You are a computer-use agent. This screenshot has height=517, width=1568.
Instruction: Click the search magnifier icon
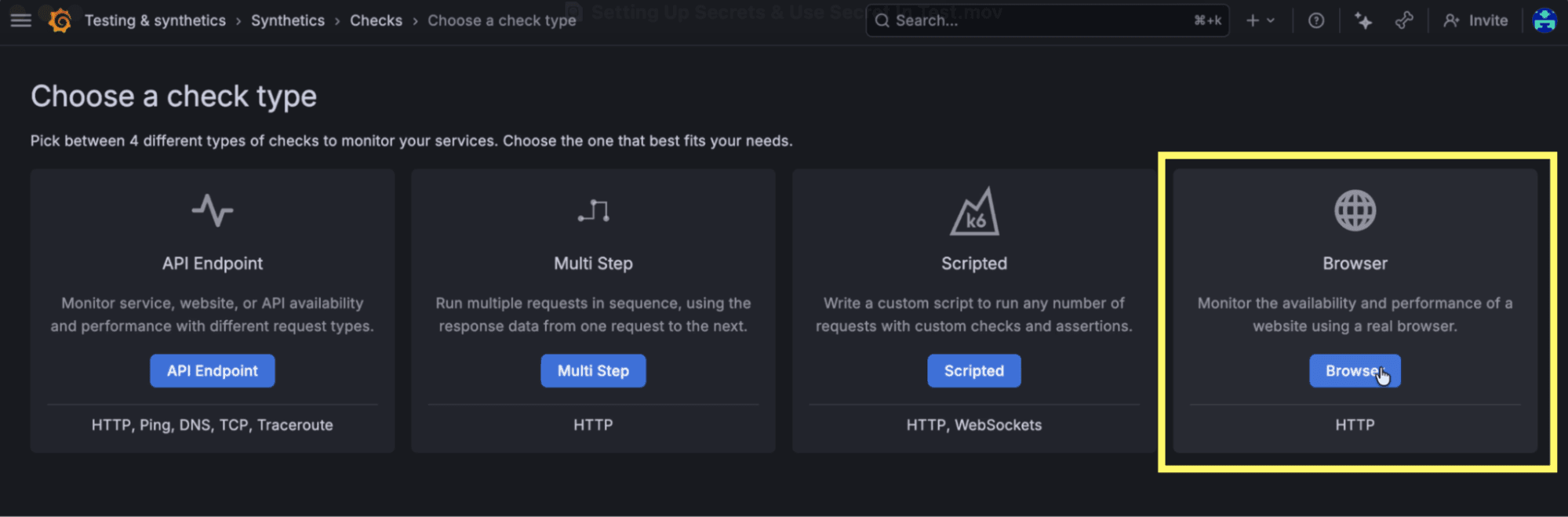point(882,20)
